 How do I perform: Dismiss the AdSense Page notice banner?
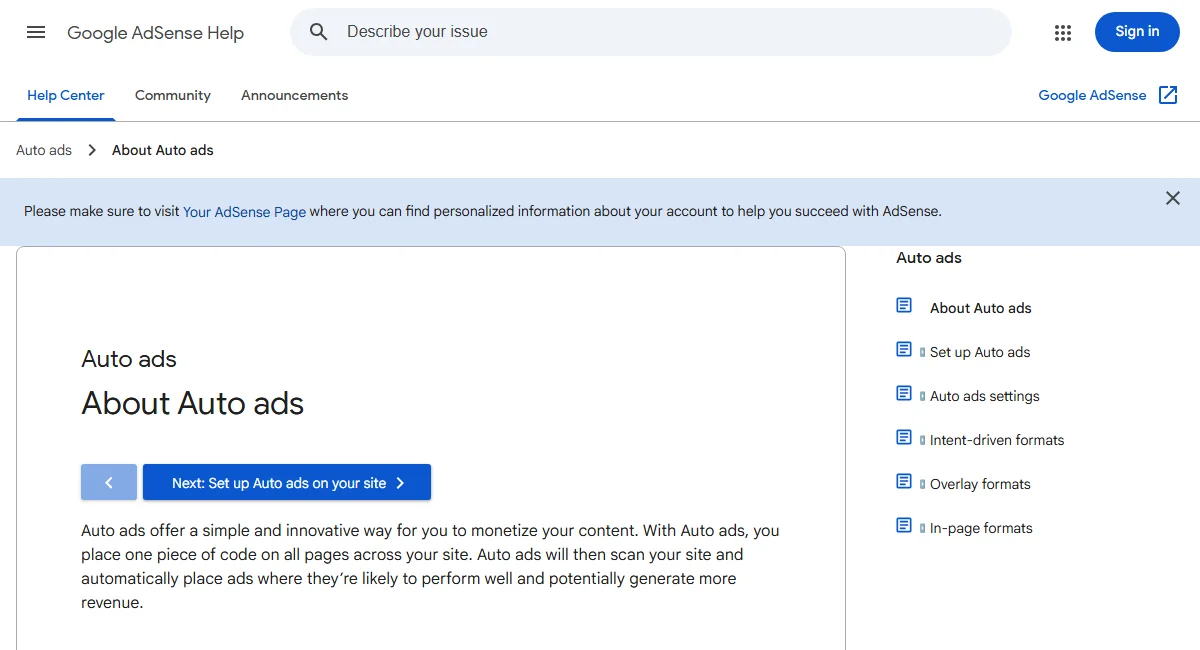click(x=1173, y=198)
